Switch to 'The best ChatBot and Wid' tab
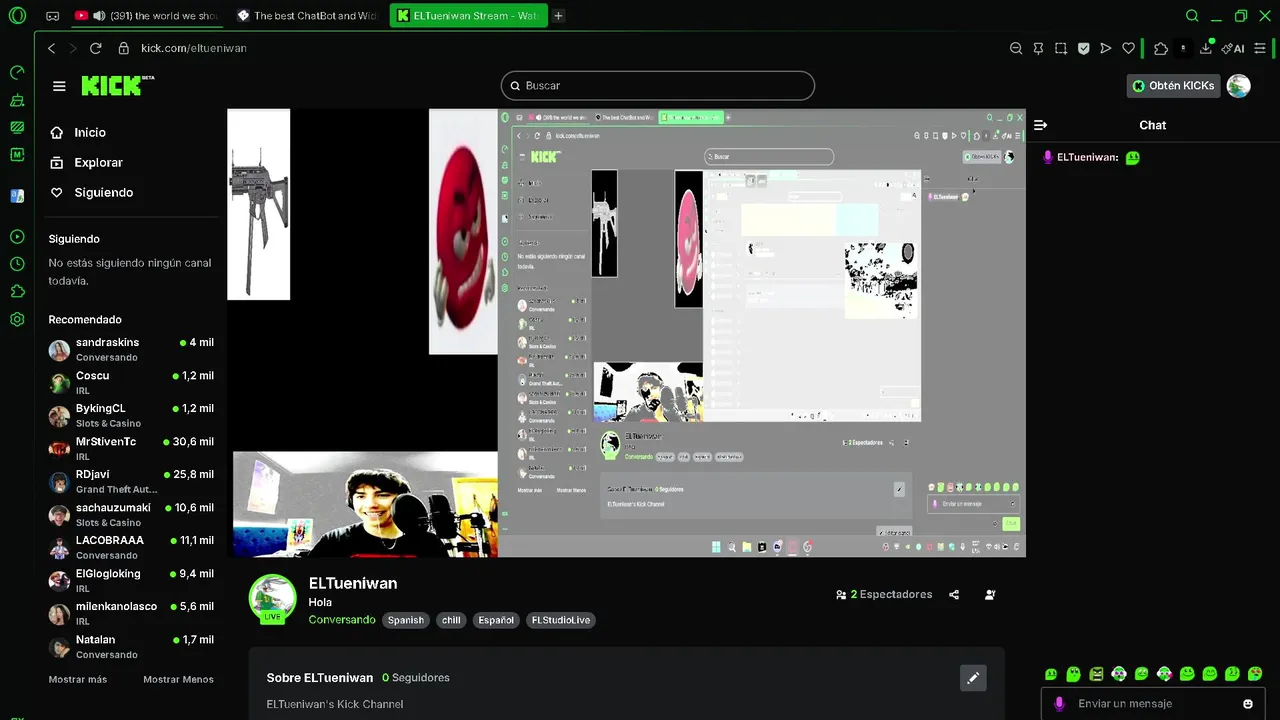 tap(308, 16)
